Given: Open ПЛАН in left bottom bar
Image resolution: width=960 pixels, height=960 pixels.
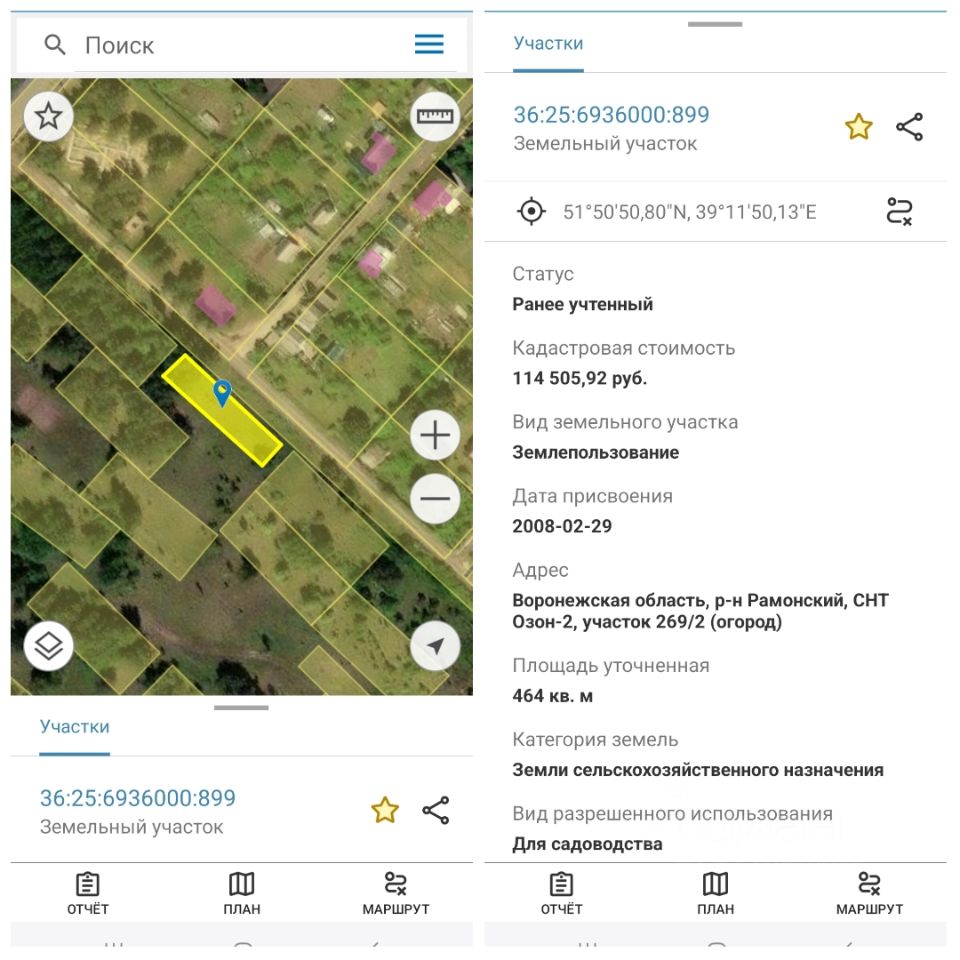Looking at the screenshot, I should coord(242,893).
